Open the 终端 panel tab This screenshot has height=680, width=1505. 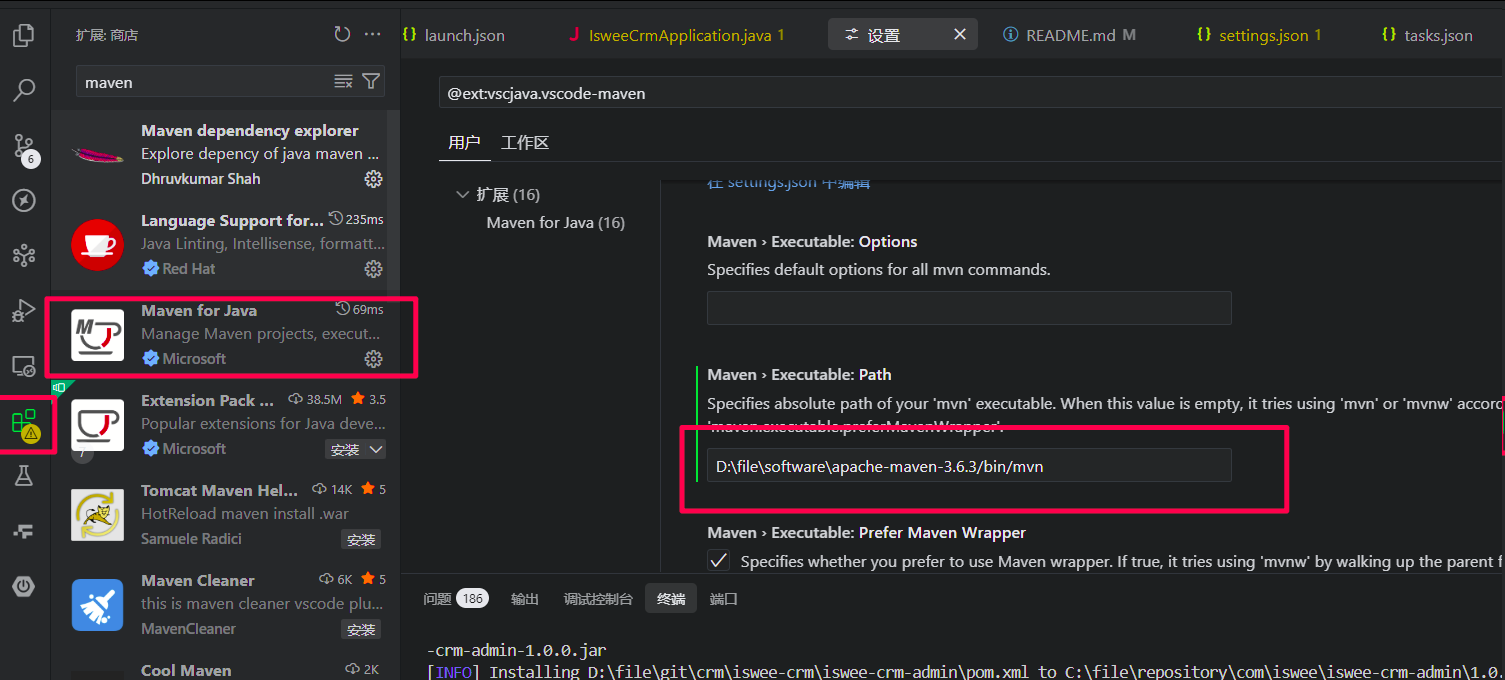click(x=671, y=599)
